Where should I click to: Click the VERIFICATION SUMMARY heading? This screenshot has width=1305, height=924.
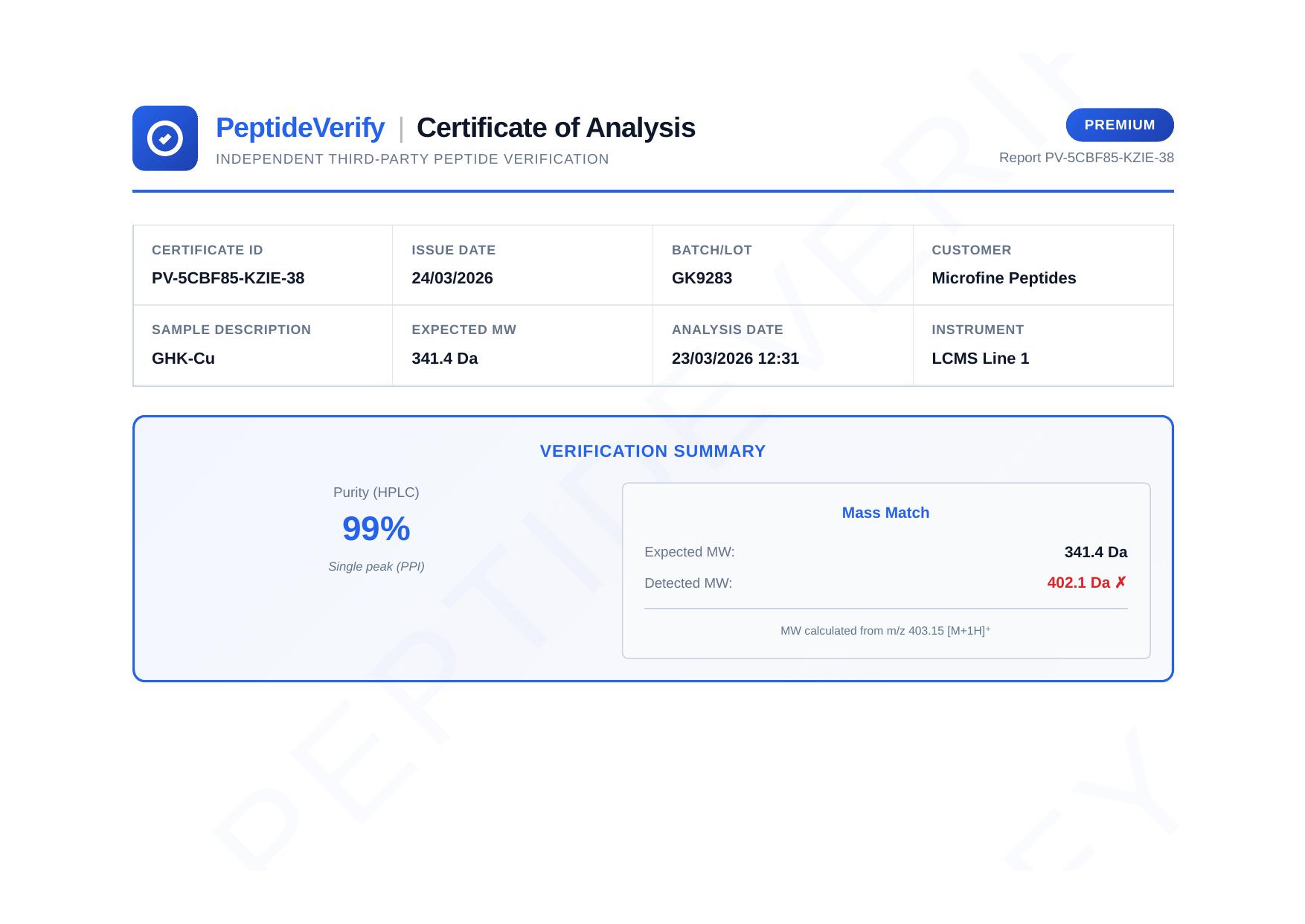pos(652,452)
